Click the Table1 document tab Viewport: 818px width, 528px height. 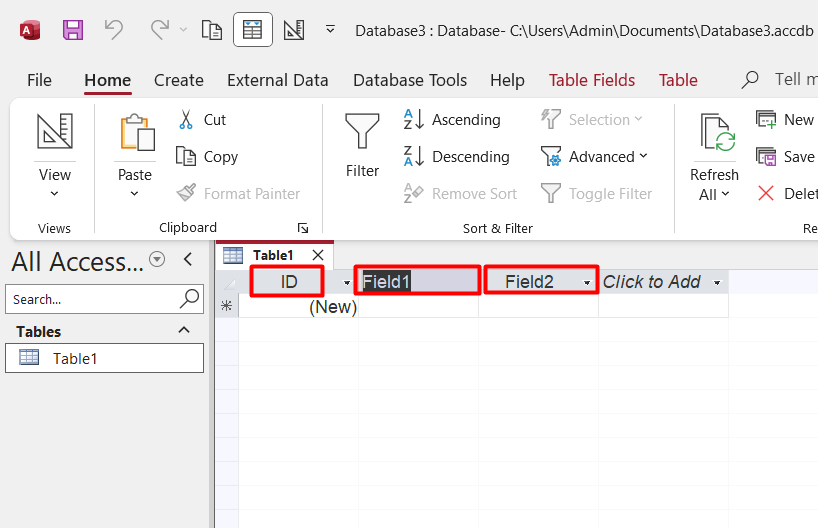point(273,255)
